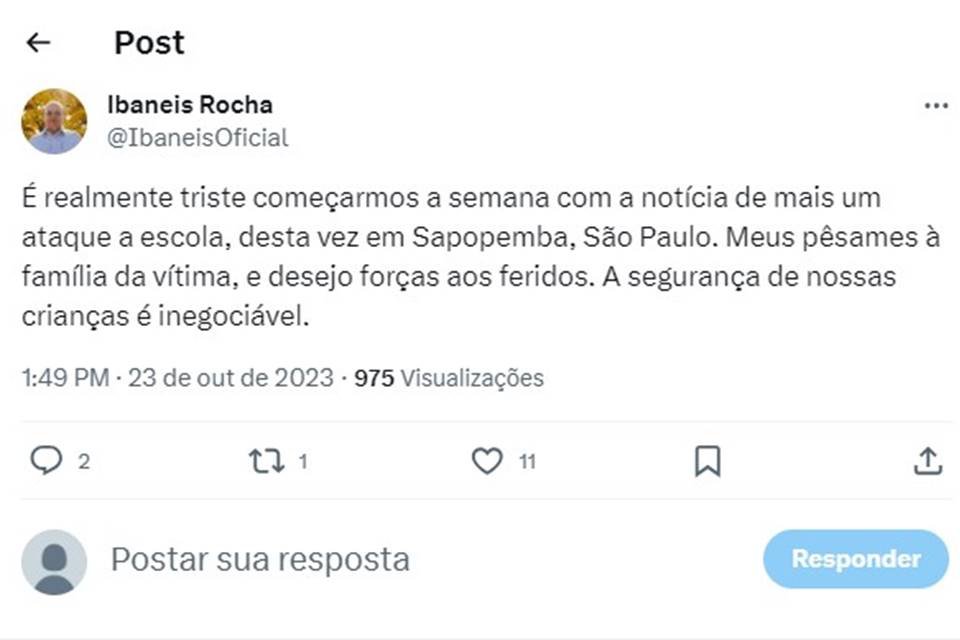Click the repost count number 1
960x640 pixels.
coord(303,462)
